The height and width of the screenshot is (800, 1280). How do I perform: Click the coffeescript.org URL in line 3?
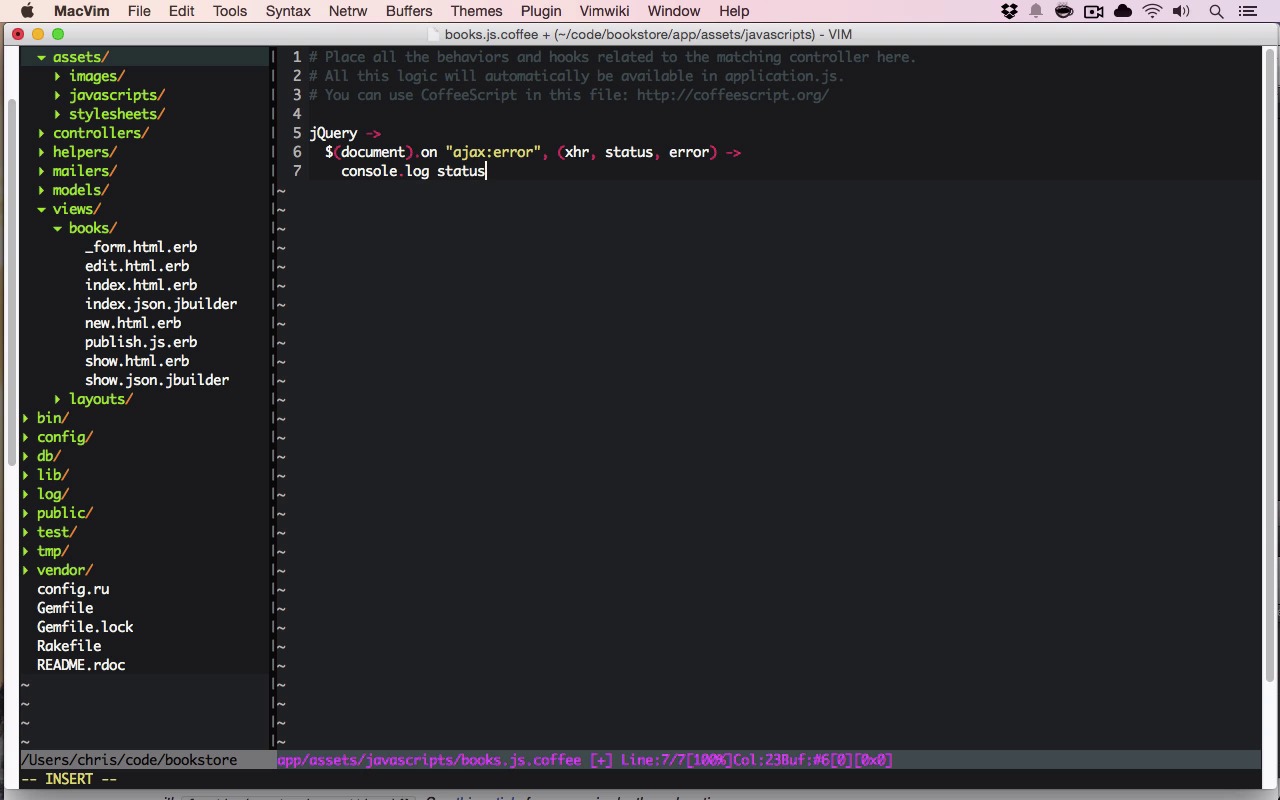[x=733, y=95]
